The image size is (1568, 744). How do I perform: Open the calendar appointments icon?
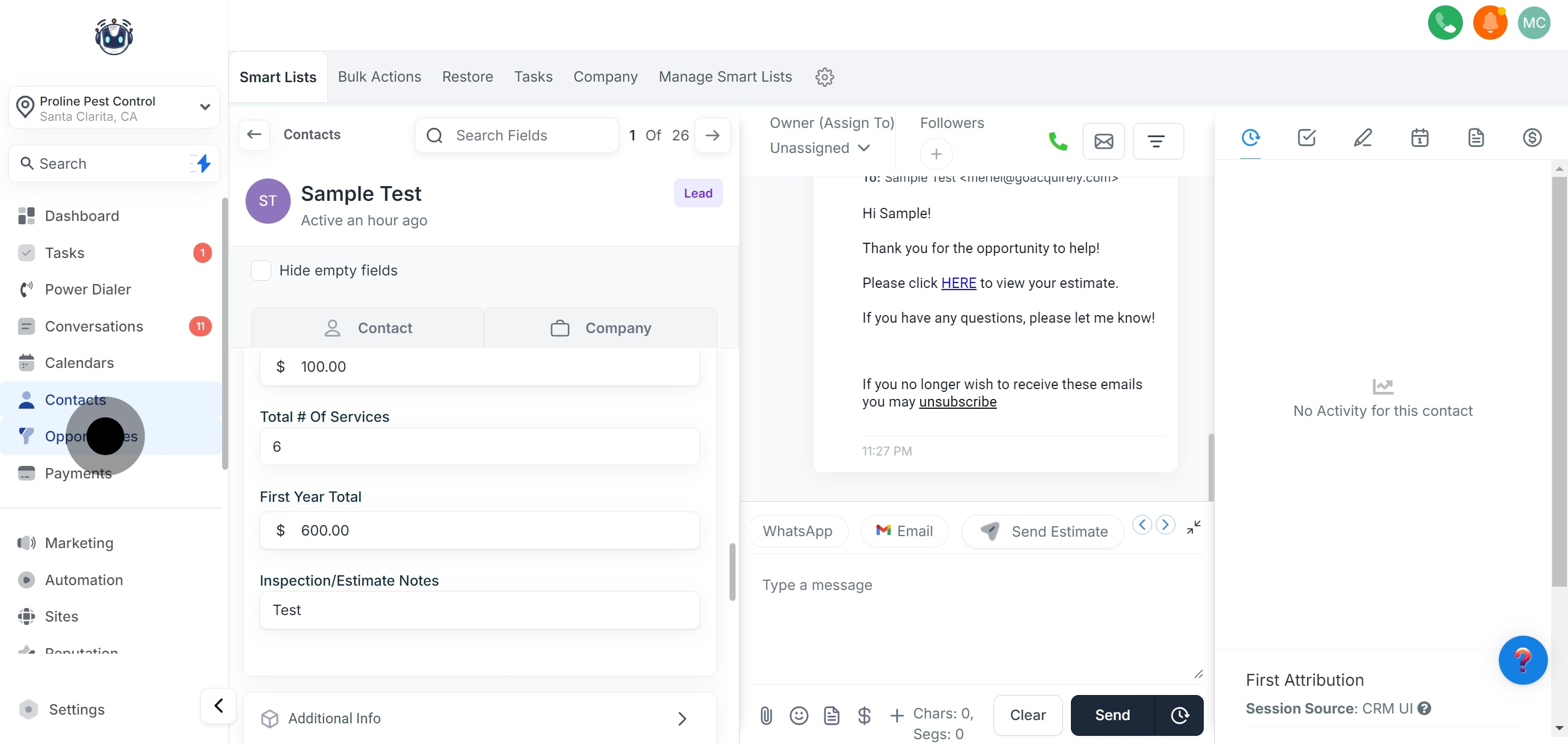click(1419, 138)
